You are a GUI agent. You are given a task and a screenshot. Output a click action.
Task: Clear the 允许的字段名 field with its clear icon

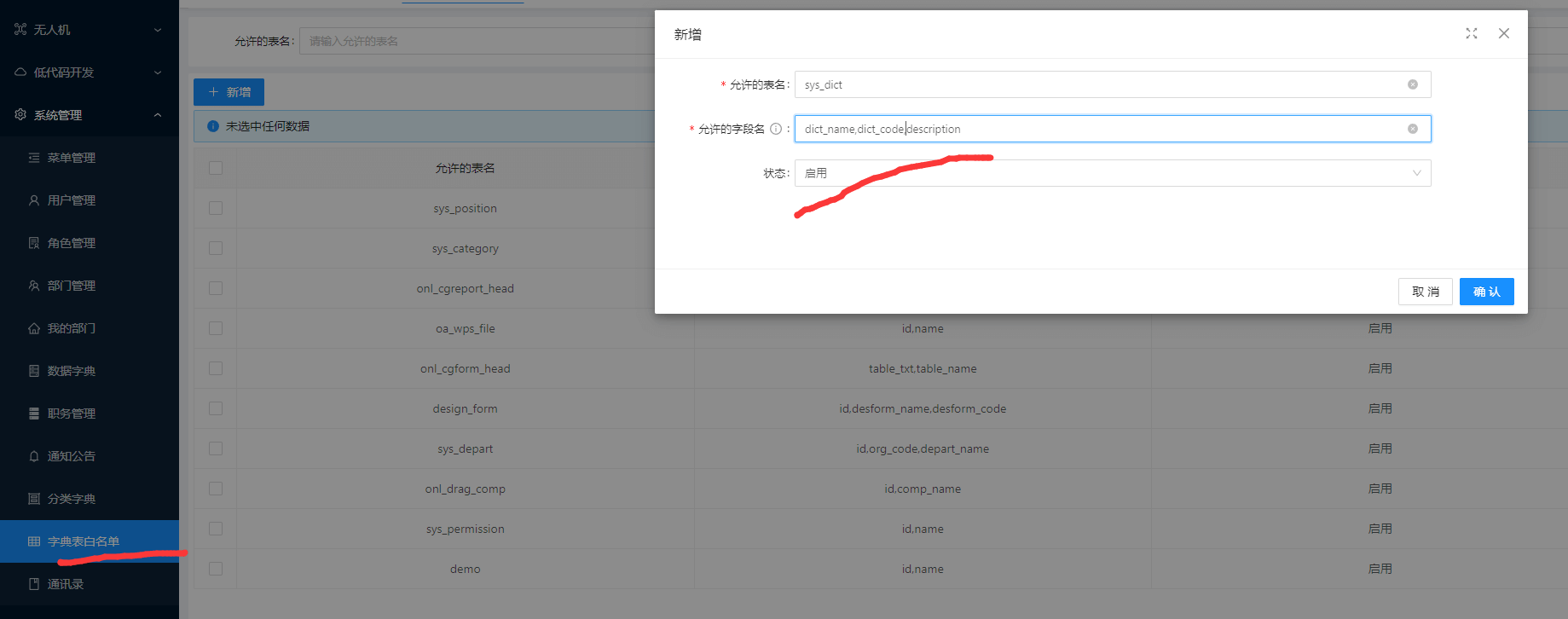[1413, 129]
